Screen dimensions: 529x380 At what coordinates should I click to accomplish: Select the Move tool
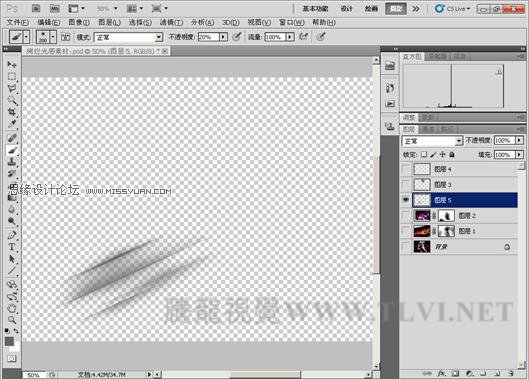point(12,64)
